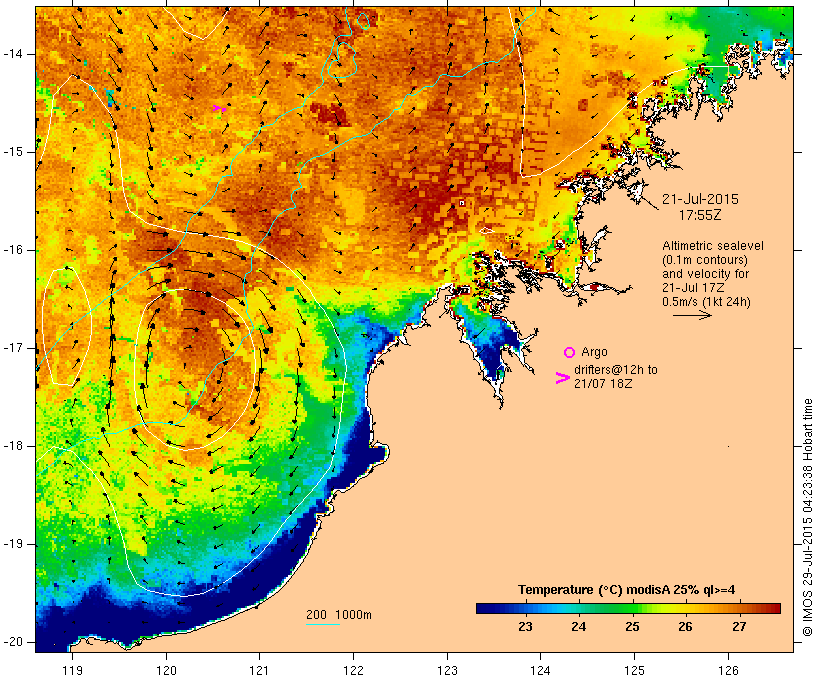Click the '26' color bar tick label
Image resolution: width=820 pixels, height=680 pixels.
tap(685, 627)
